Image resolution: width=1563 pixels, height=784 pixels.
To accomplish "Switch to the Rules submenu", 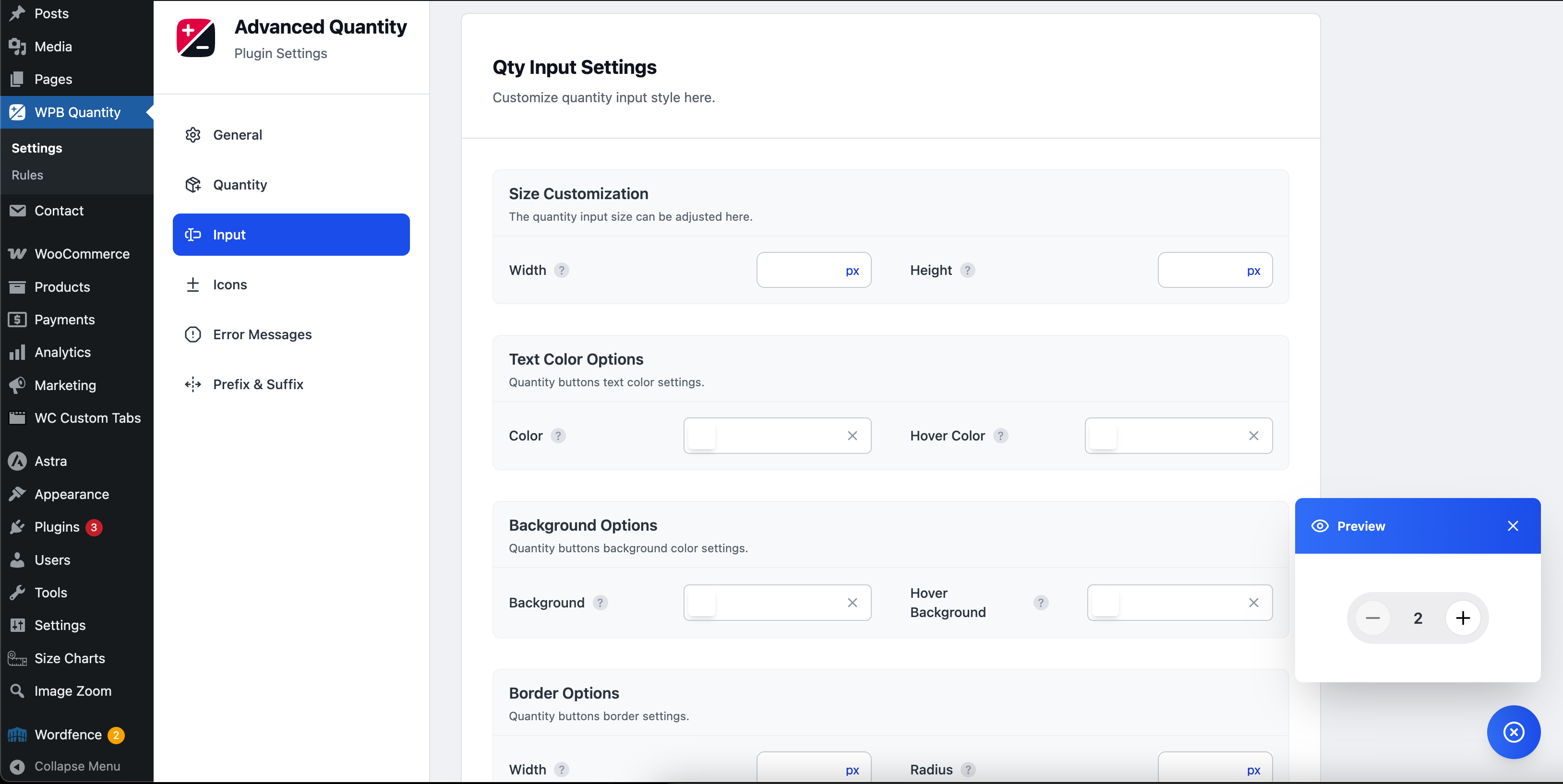I will coord(27,175).
